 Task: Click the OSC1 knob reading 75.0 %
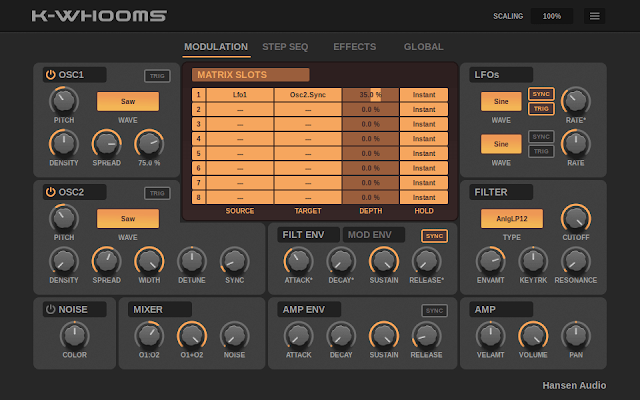click(149, 144)
